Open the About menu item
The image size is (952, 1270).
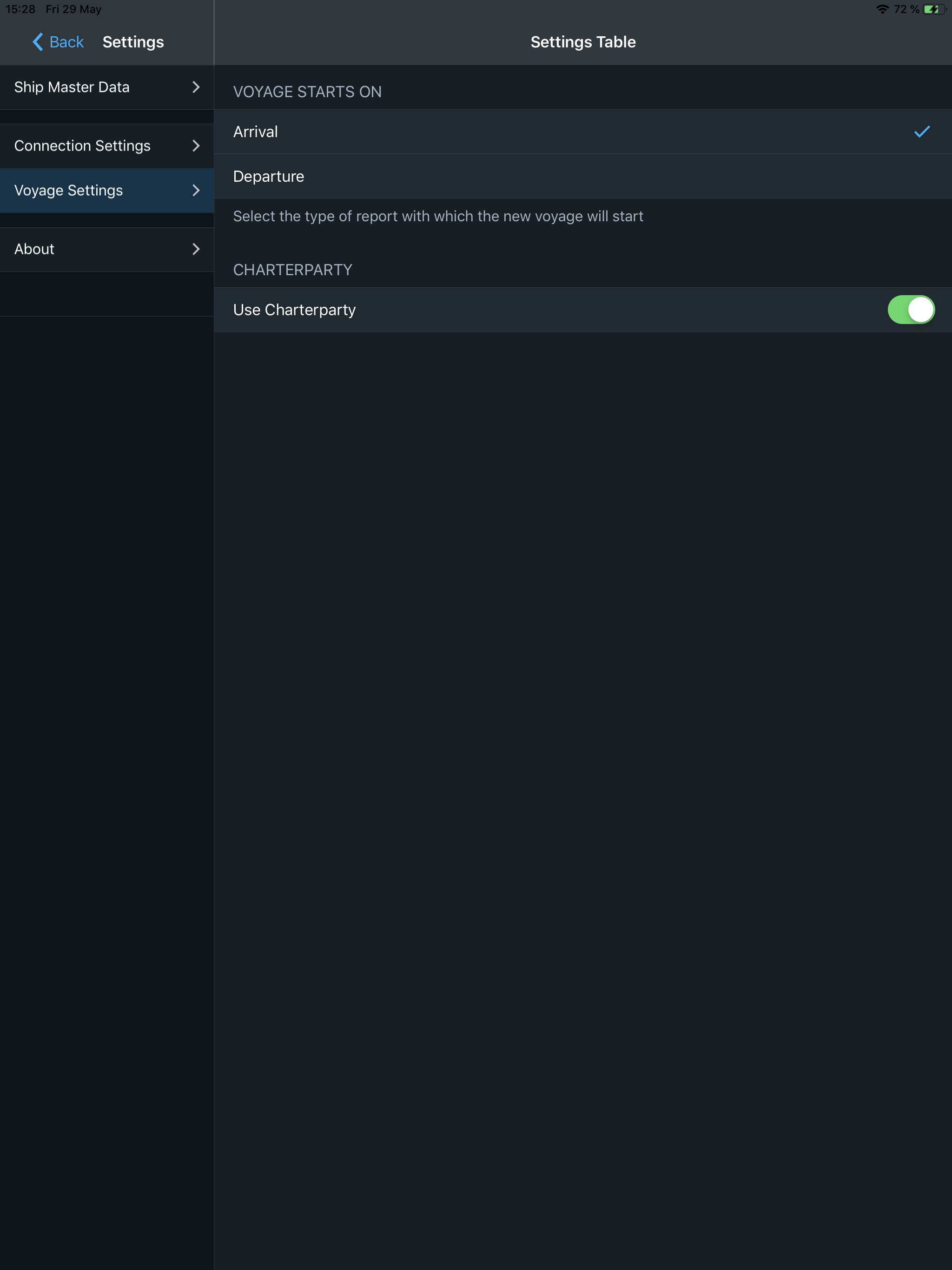(x=34, y=249)
